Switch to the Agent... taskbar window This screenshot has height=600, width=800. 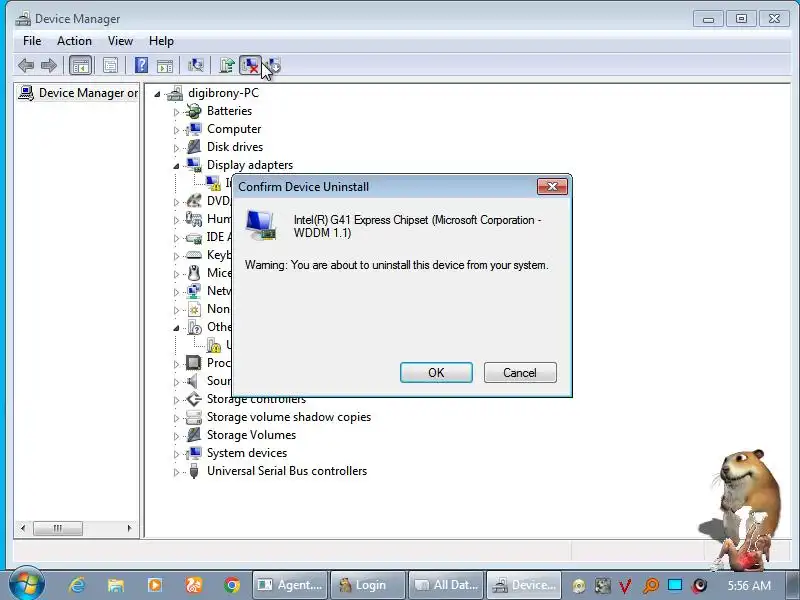pos(290,585)
